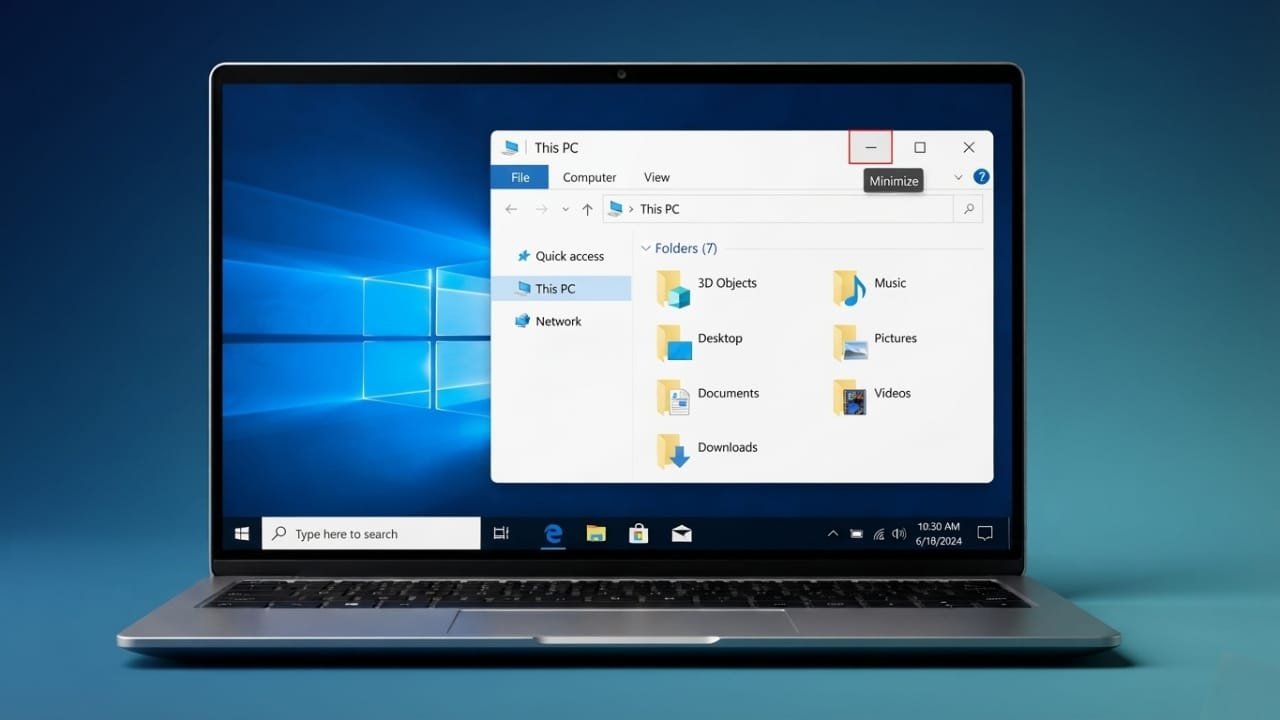This screenshot has height=720, width=1280.
Task: Open Microsoft Store from the taskbar
Action: pyautogui.click(x=638, y=533)
